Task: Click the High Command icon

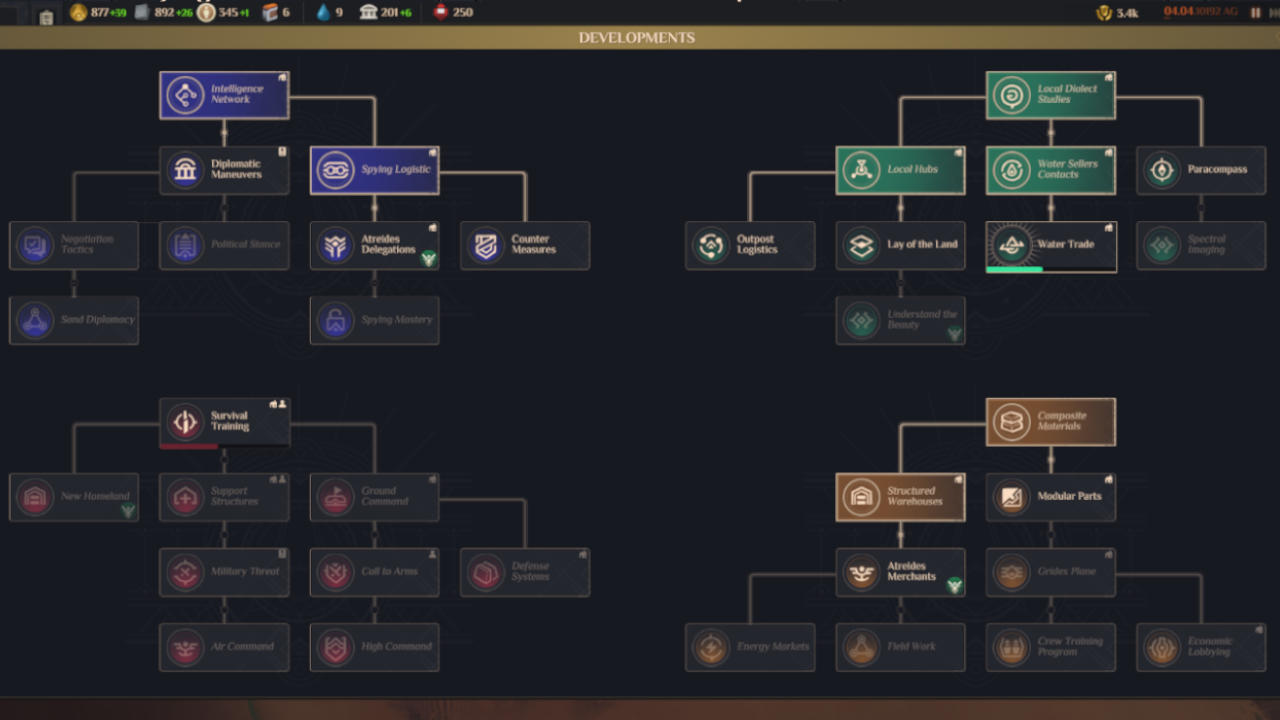Action: 335,648
